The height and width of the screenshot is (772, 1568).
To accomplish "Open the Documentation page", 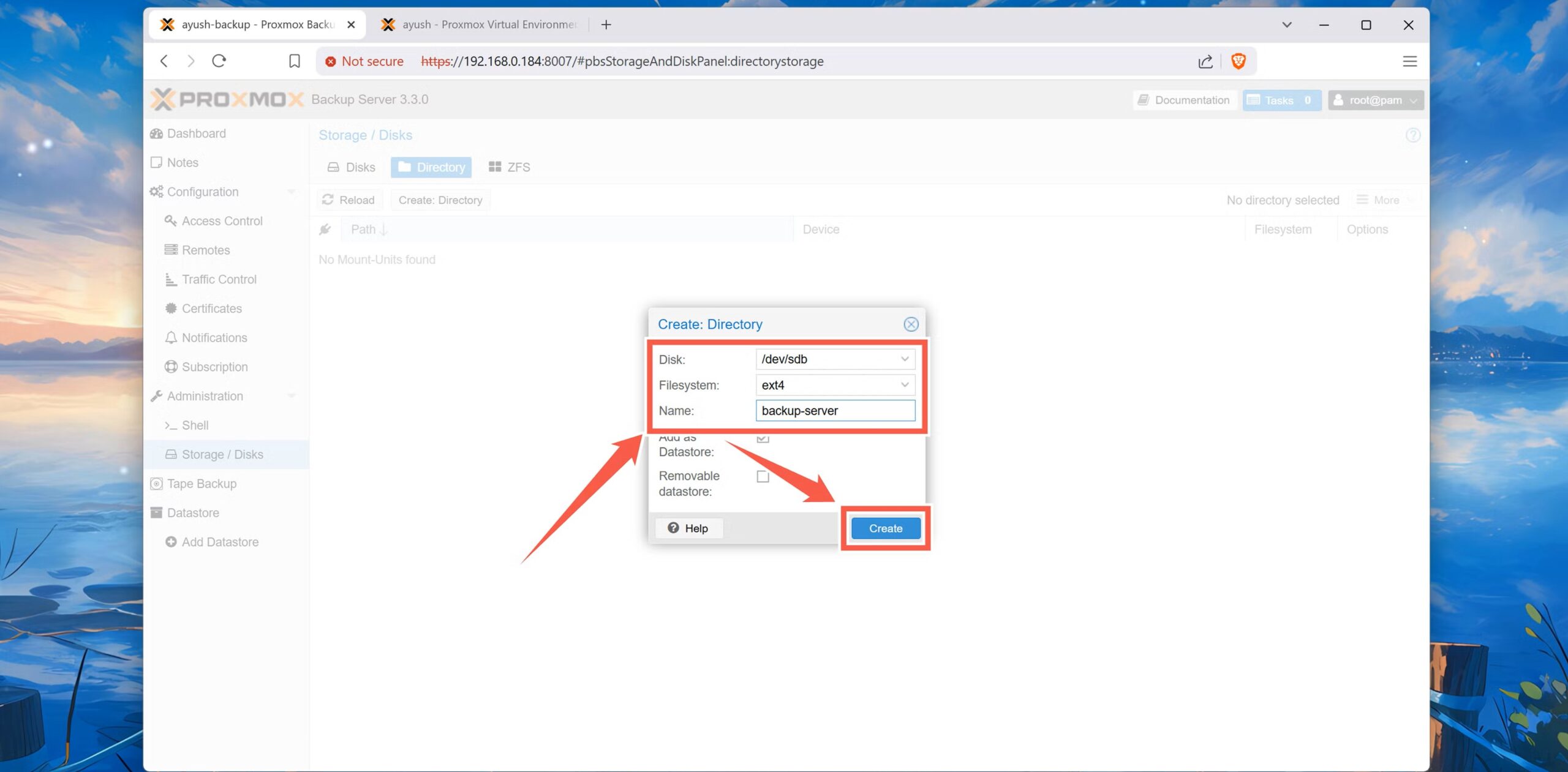I will 1184,100.
